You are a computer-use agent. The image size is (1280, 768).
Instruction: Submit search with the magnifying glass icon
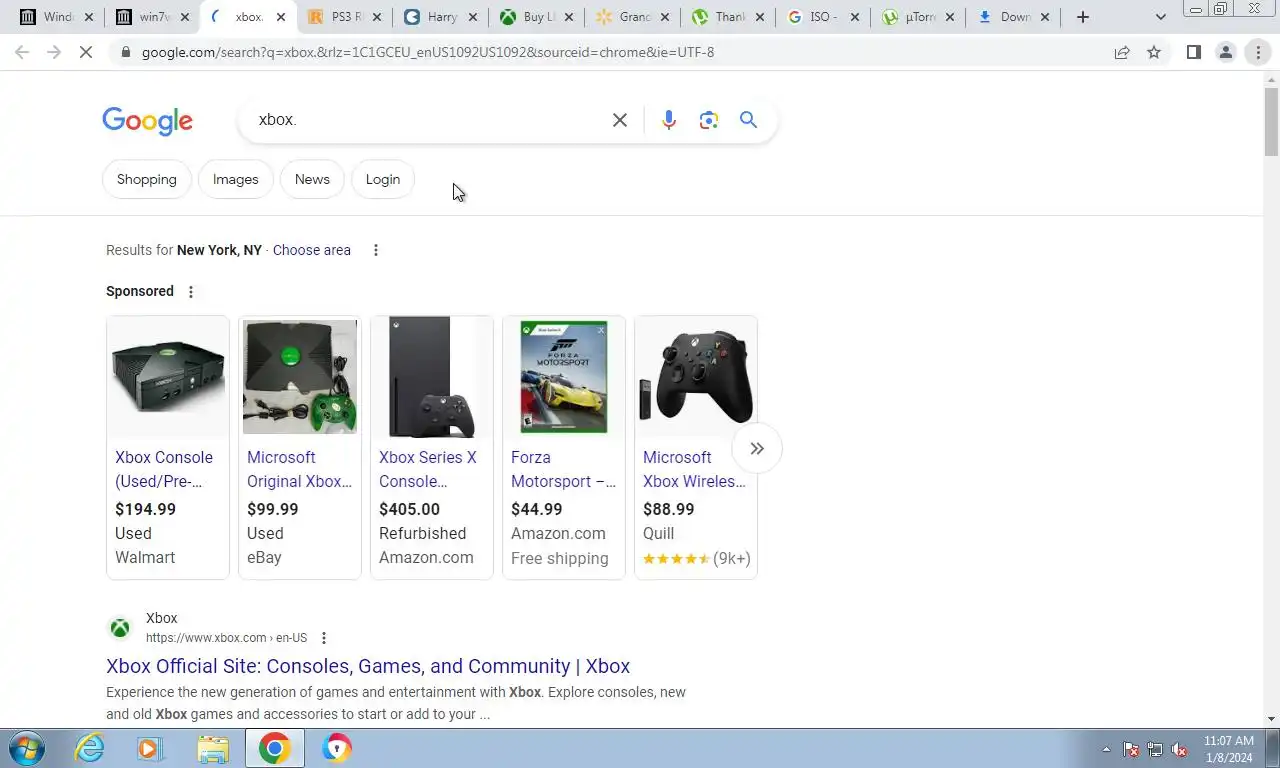[x=748, y=120]
